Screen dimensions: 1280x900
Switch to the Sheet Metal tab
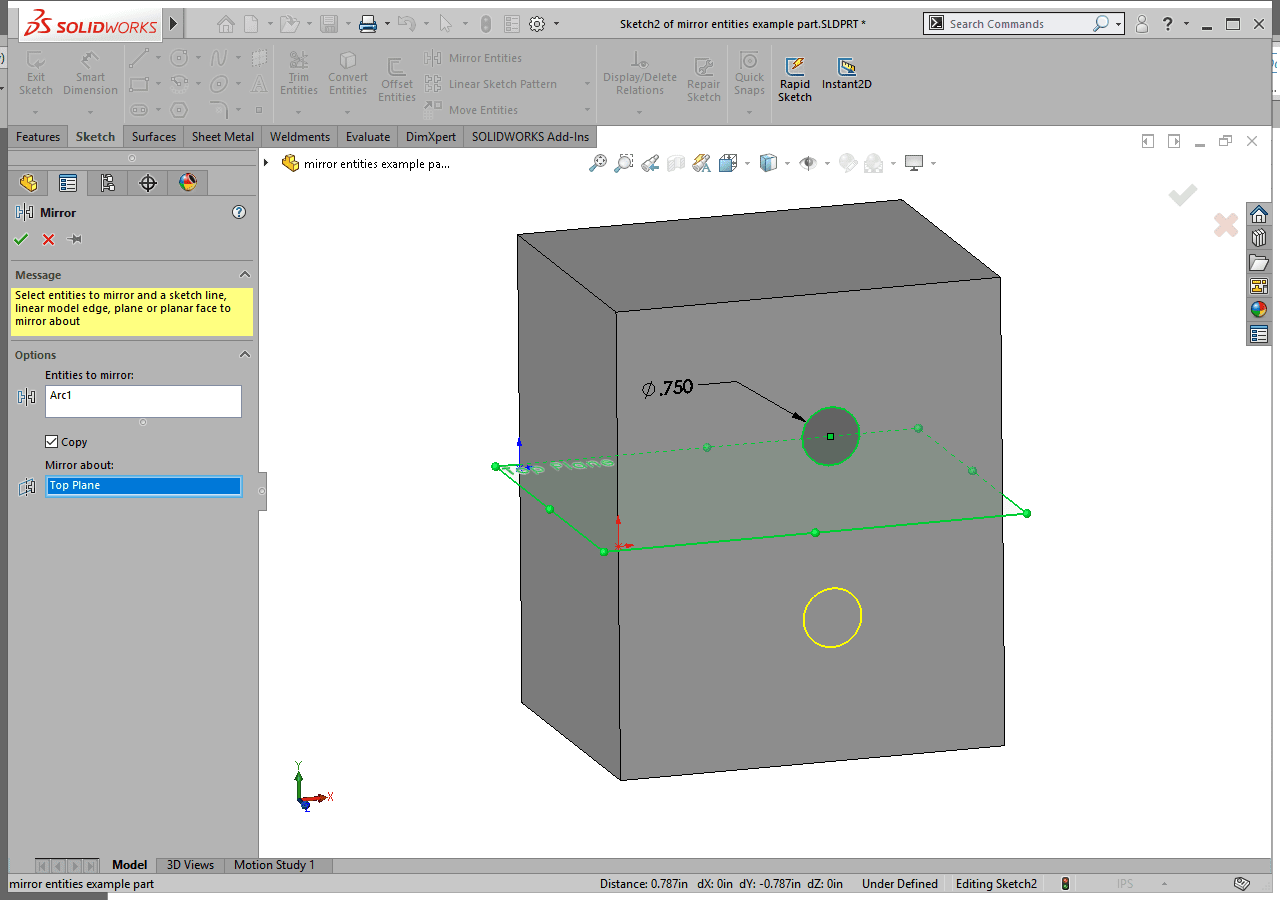coord(222,137)
